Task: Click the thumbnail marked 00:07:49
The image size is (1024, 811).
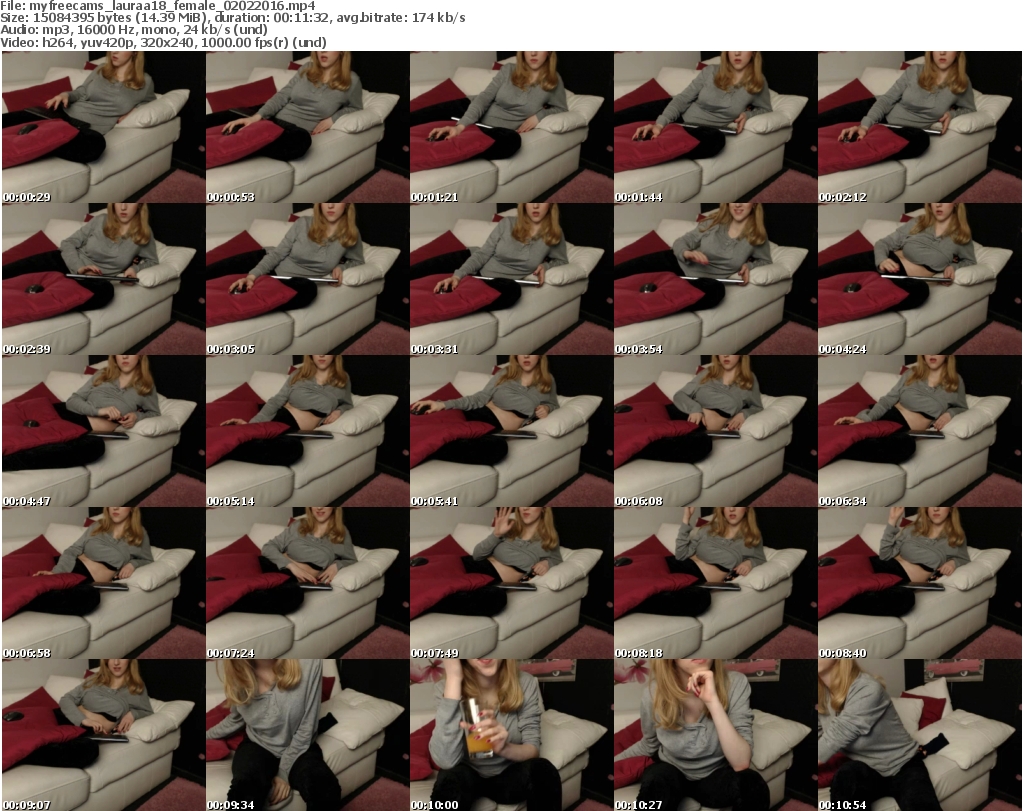Action: [x=511, y=583]
